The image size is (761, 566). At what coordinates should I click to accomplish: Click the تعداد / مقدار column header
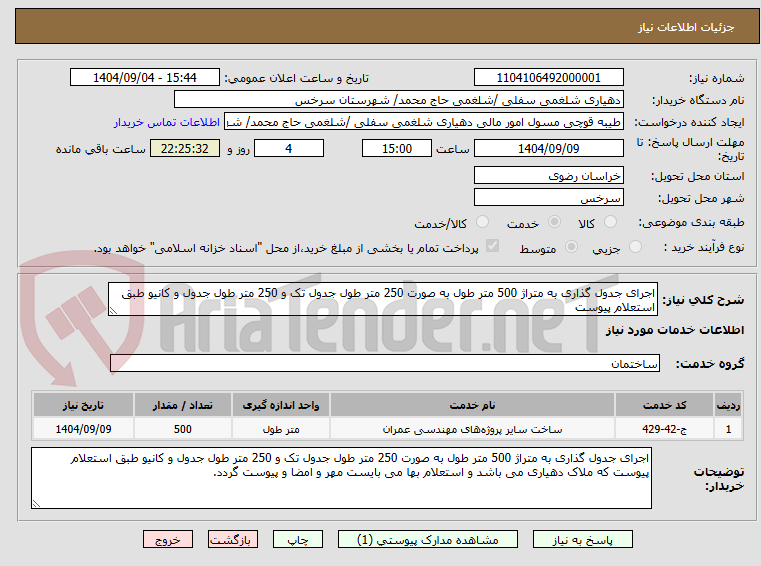(182, 405)
